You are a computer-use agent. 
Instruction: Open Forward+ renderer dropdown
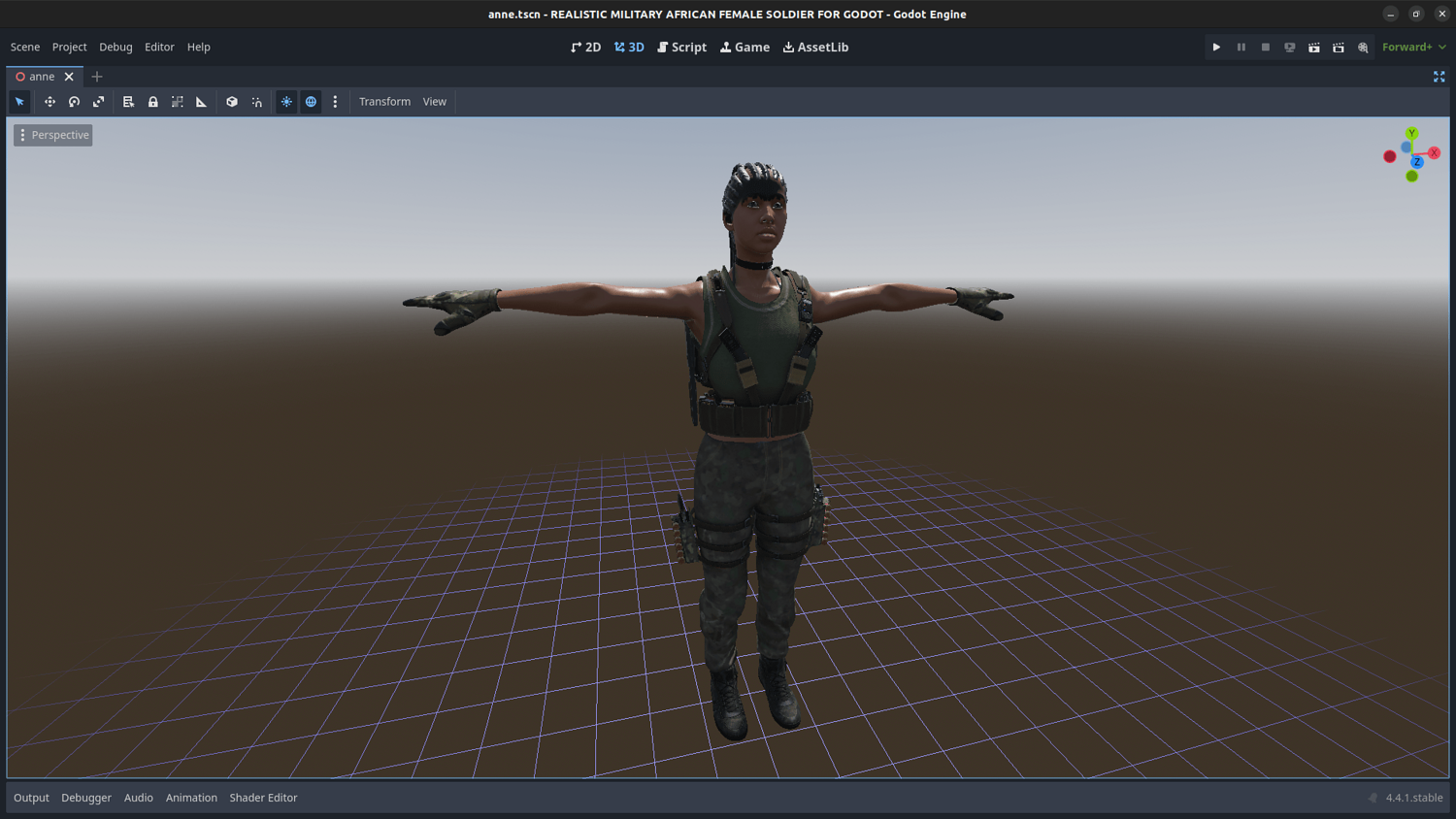point(1413,47)
